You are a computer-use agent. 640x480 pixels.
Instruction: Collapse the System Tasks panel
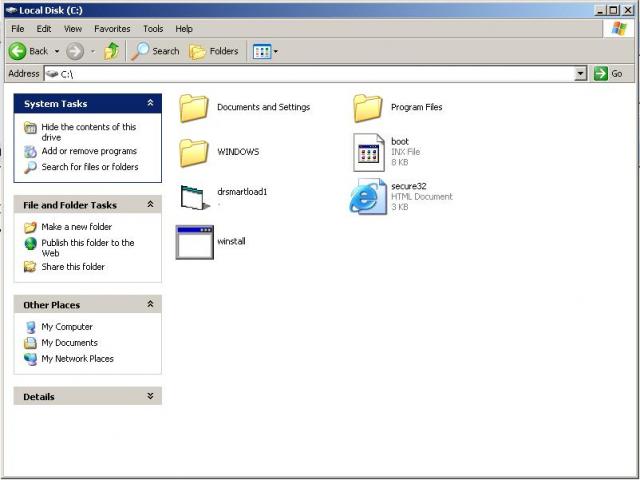(x=150, y=103)
